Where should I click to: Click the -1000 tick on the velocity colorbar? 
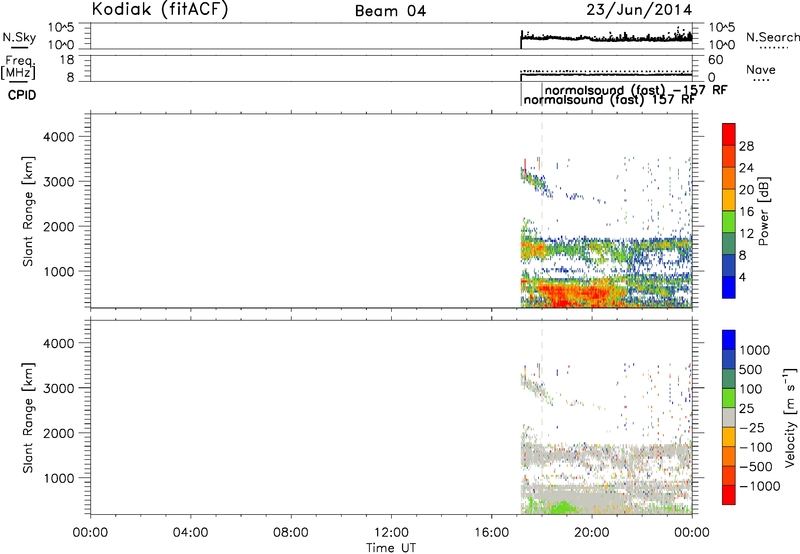pos(759,486)
